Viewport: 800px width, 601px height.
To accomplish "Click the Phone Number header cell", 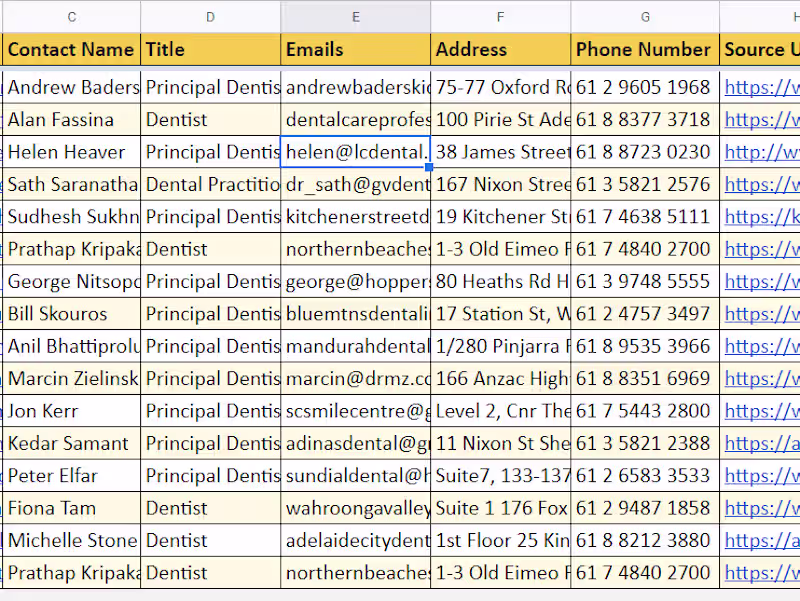I will tap(645, 49).
